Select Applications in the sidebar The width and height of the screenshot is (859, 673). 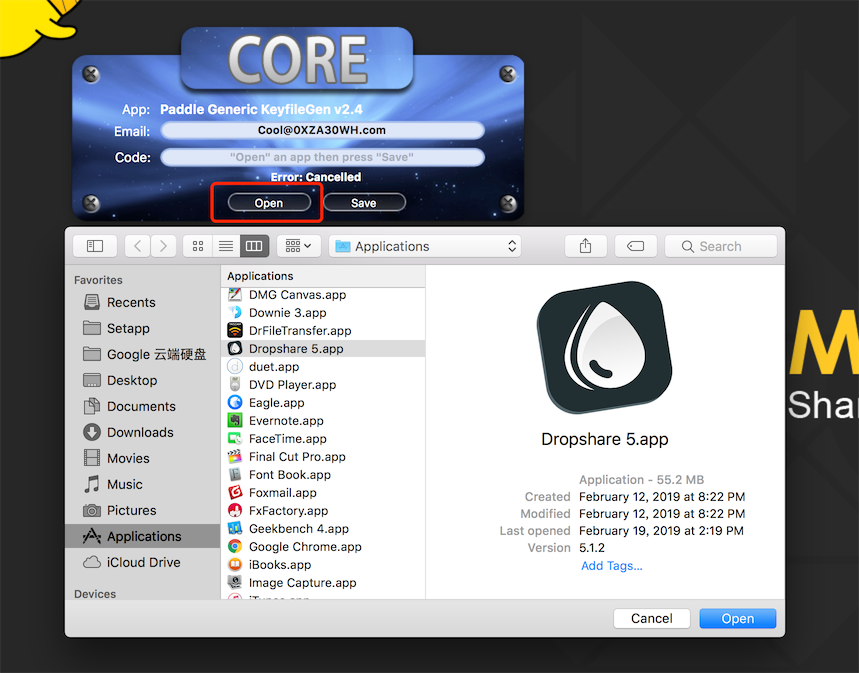click(x=142, y=536)
